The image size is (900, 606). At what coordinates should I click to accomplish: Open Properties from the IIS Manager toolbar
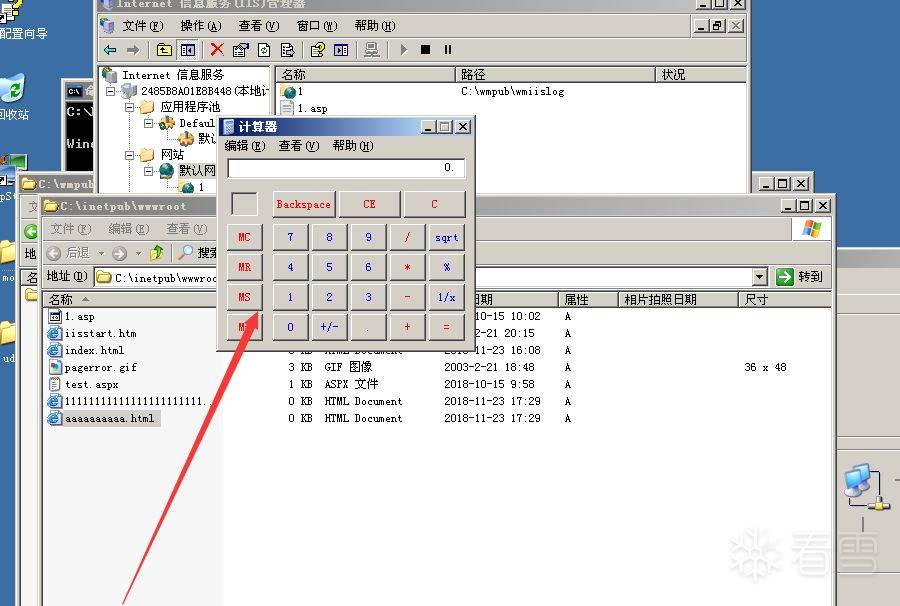point(240,50)
